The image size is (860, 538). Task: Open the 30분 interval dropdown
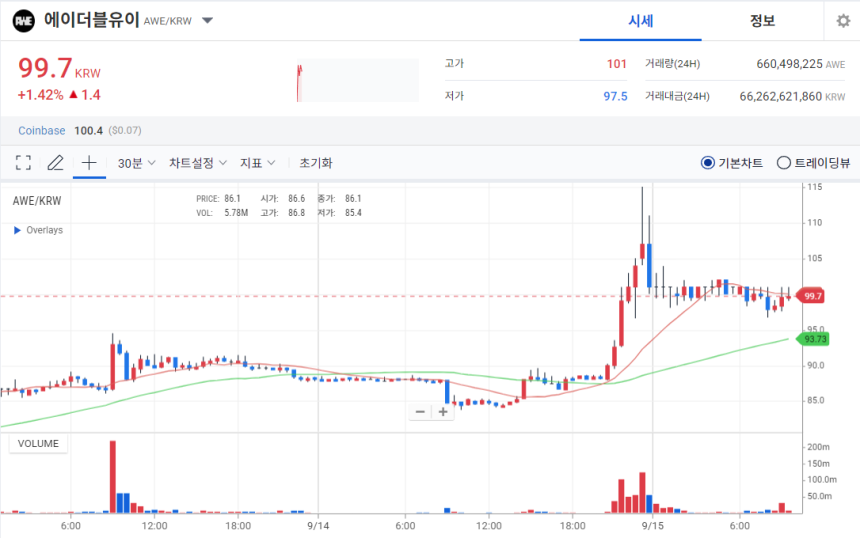click(x=137, y=163)
